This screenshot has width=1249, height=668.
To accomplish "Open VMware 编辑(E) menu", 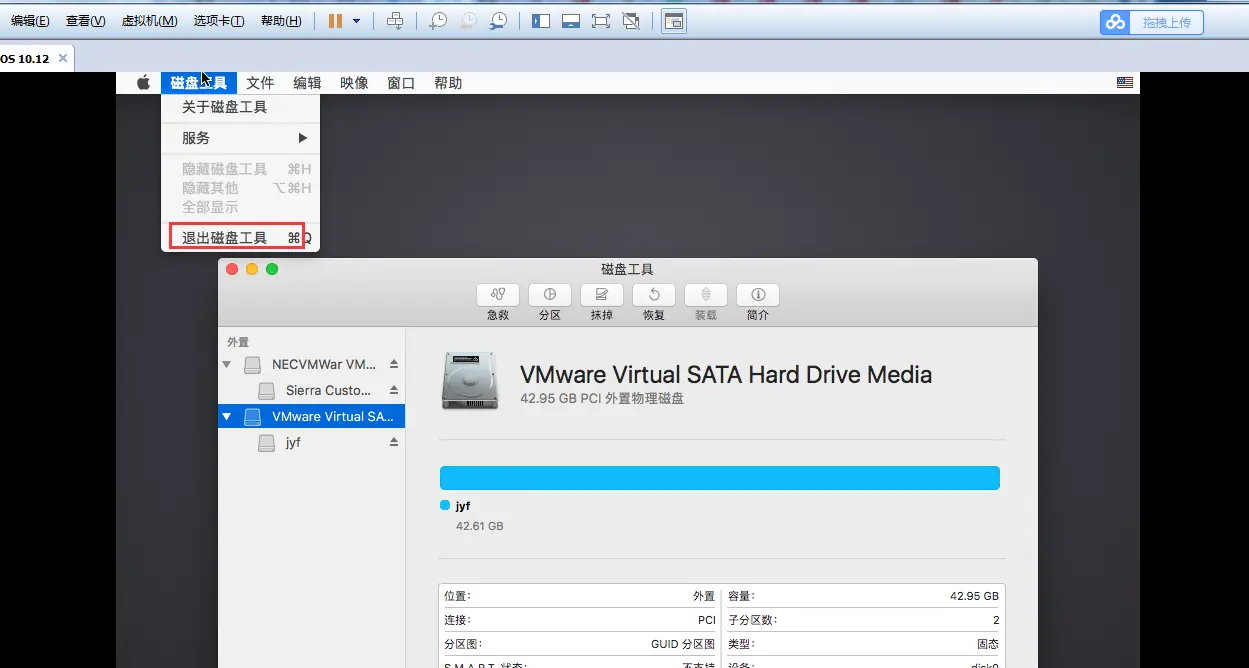I will 30,21.
